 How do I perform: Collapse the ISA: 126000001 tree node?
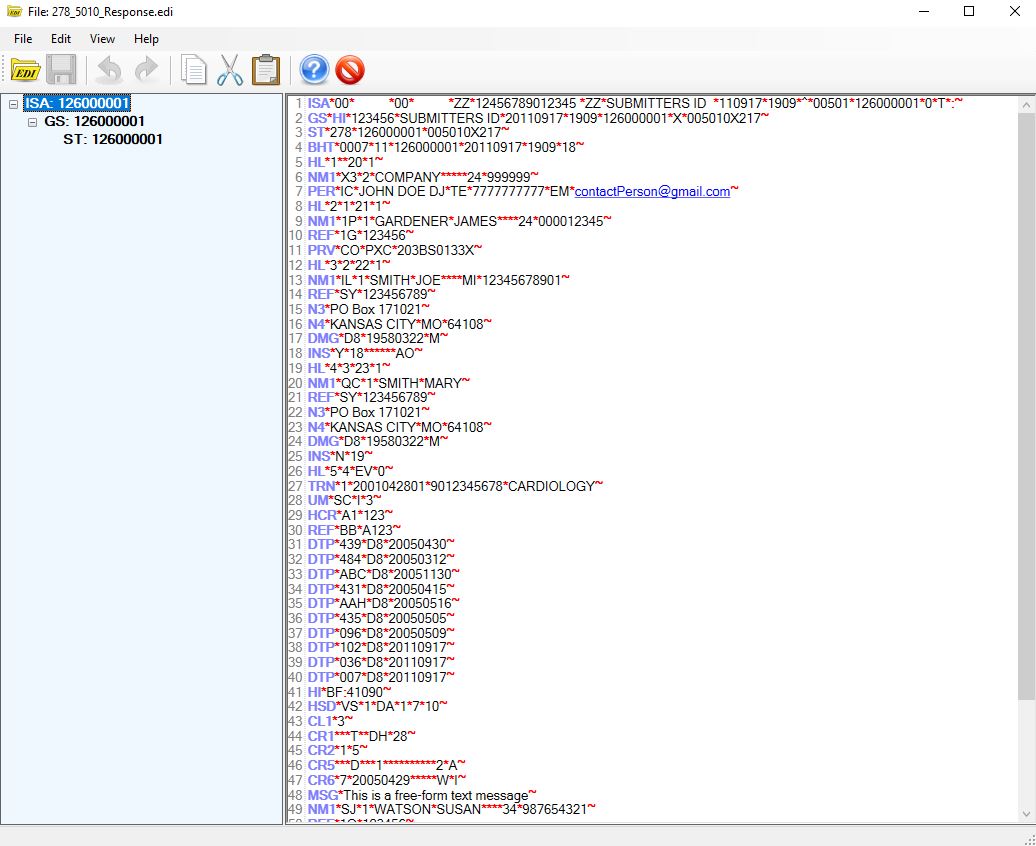pyautogui.click(x=13, y=104)
